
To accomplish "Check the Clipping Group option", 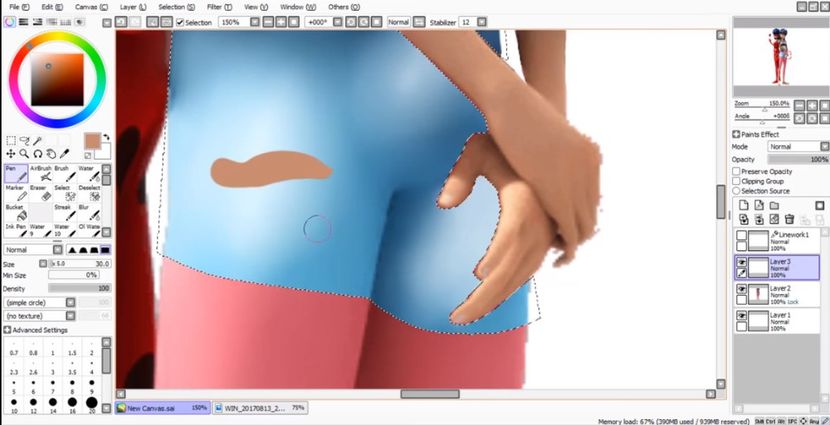I will (x=737, y=181).
